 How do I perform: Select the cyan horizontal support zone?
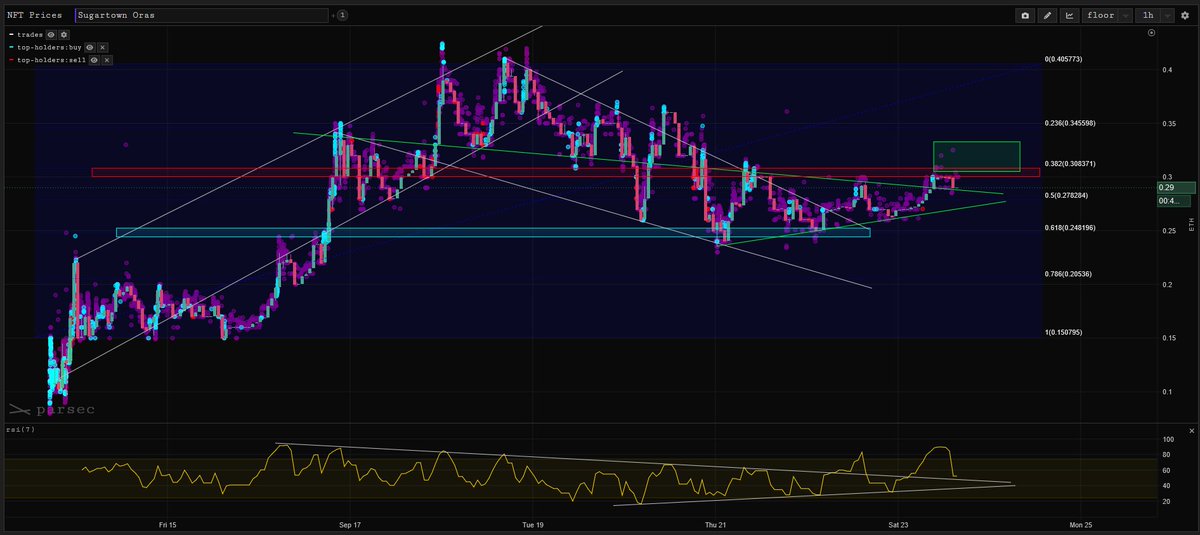[x=493, y=233]
